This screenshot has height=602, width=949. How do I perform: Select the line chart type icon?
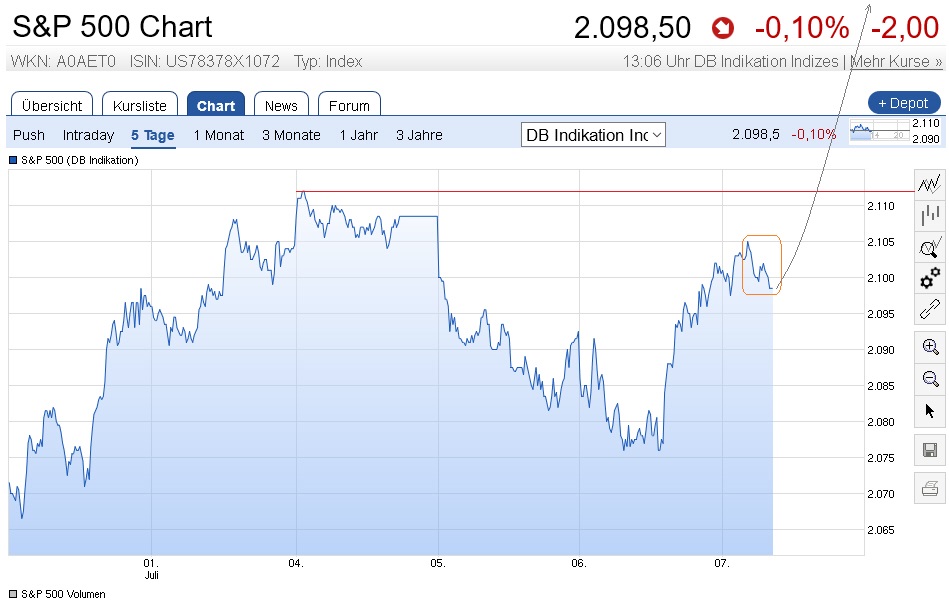pyautogui.click(x=930, y=183)
